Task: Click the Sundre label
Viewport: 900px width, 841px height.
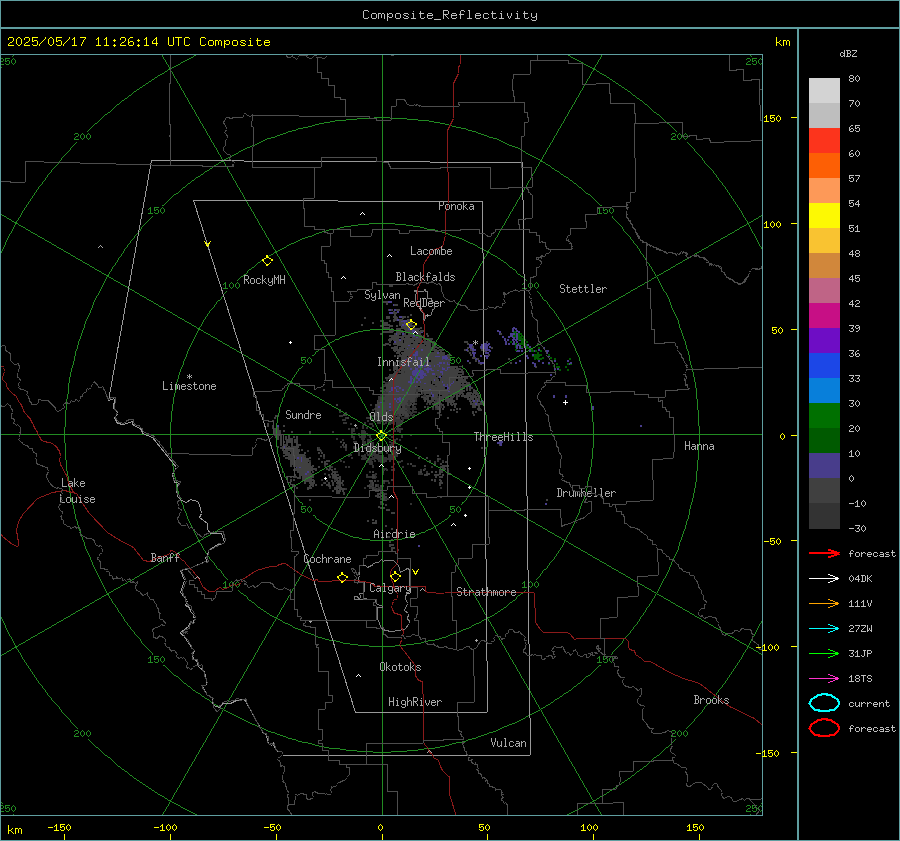Action: pos(303,414)
